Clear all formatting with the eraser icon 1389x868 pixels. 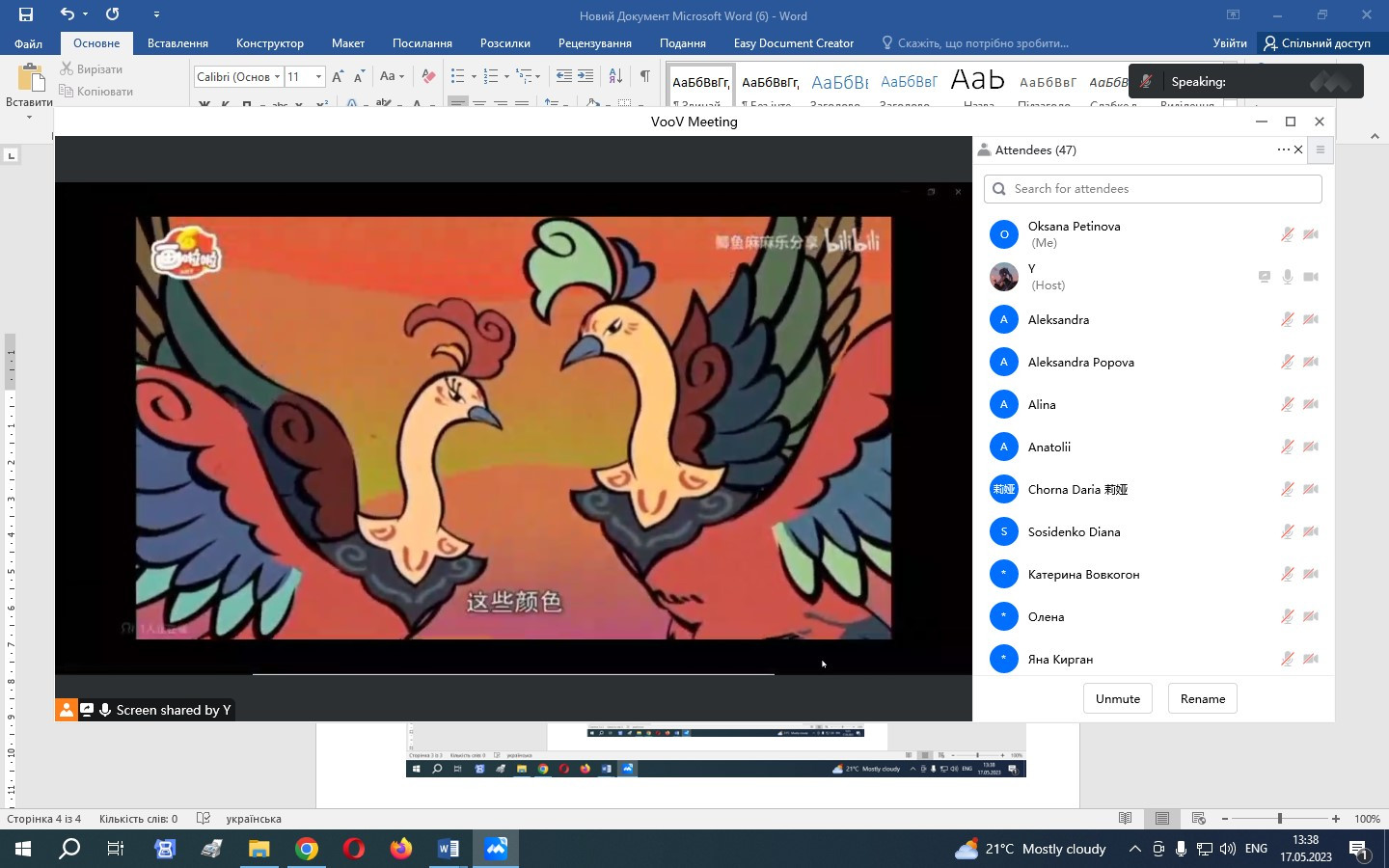click(428, 76)
